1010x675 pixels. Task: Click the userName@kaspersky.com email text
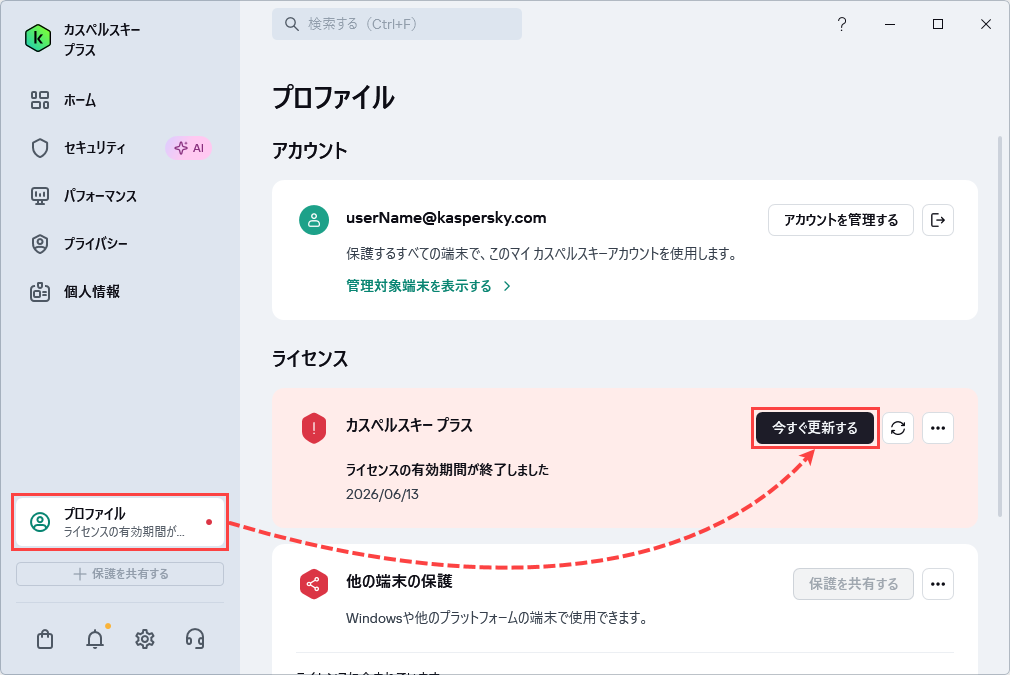pyautogui.click(x=446, y=218)
